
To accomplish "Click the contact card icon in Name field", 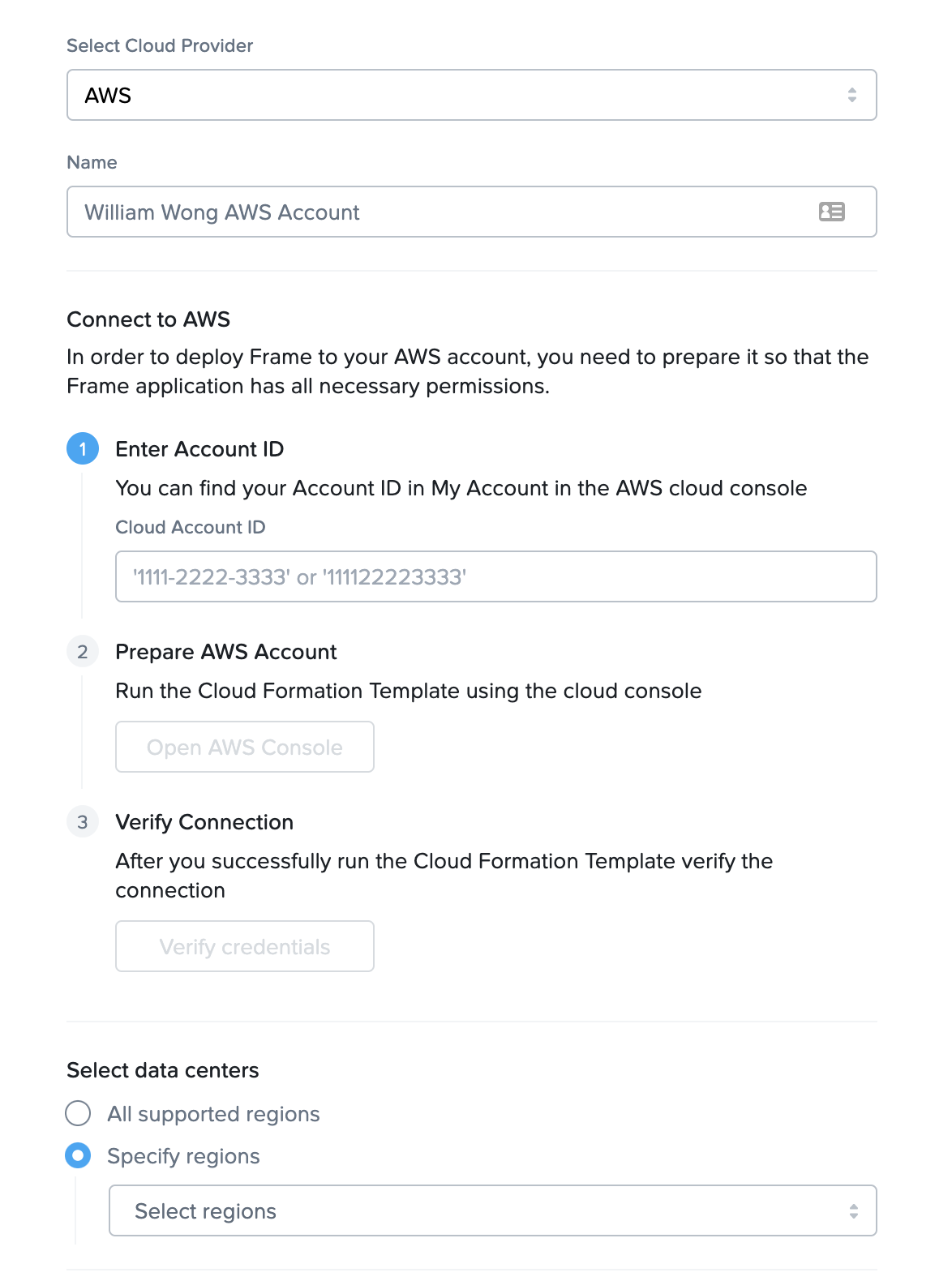I will (x=830, y=212).
